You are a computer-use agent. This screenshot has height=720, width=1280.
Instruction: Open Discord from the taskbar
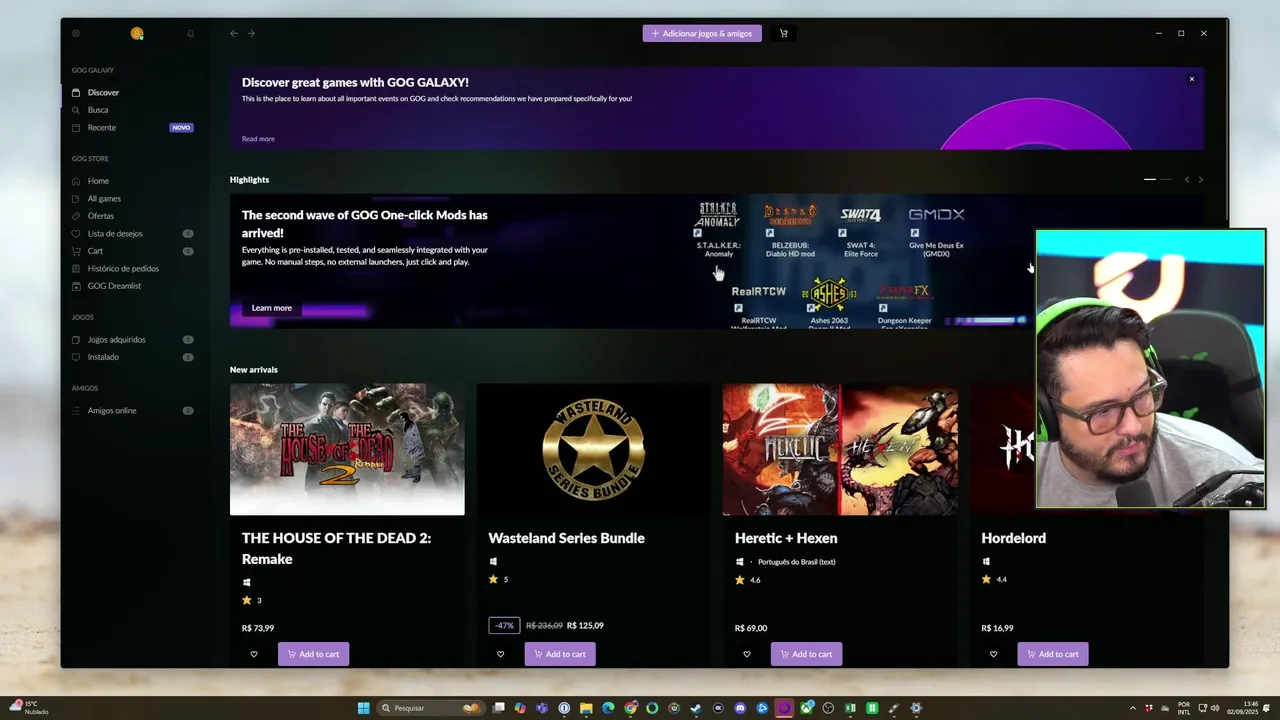[740, 708]
